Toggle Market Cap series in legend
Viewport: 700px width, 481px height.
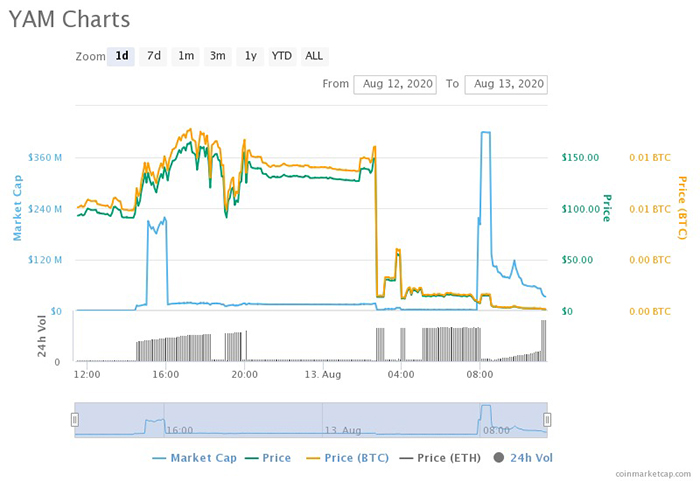195,458
